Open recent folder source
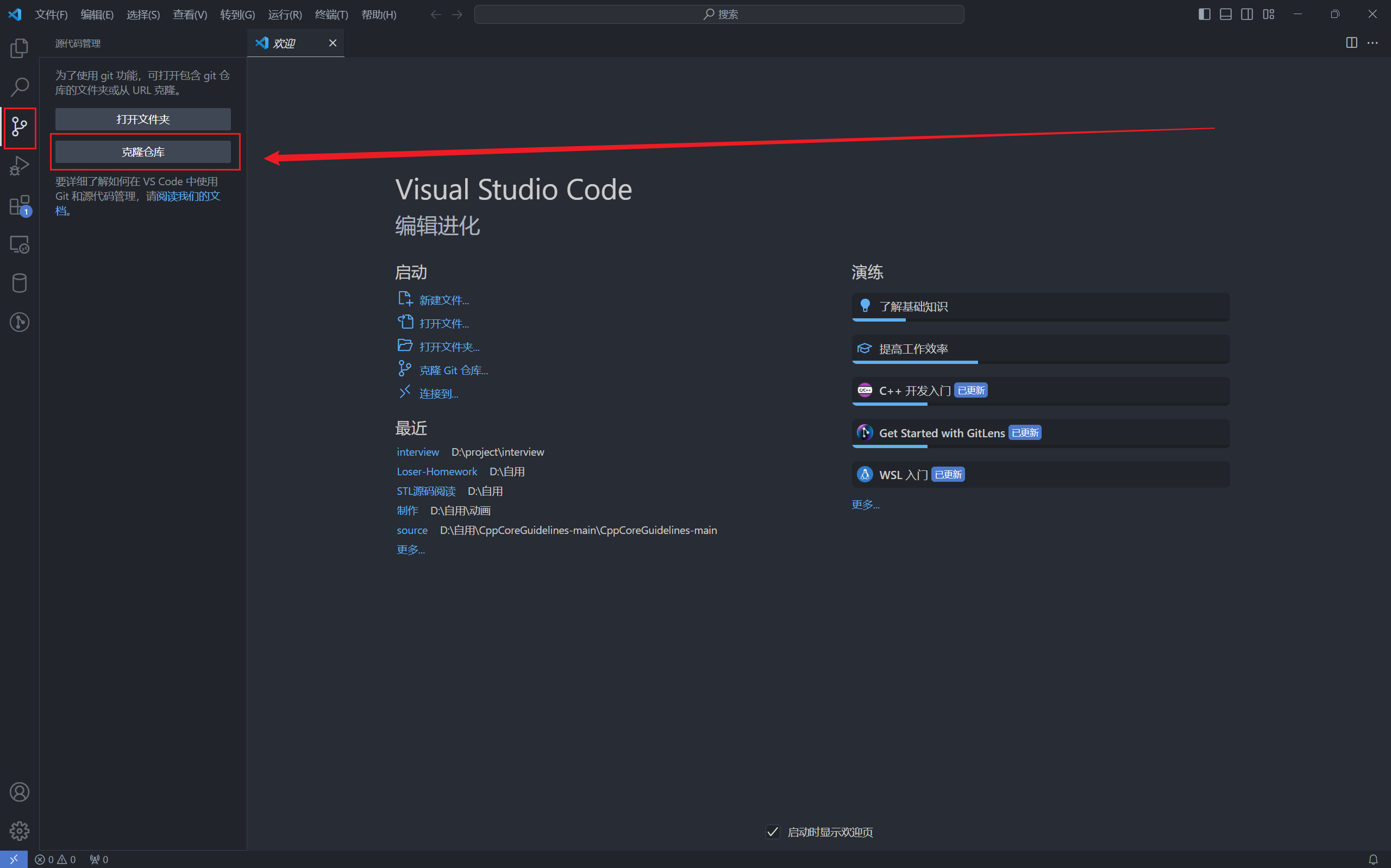The width and height of the screenshot is (1391, 868). pos(412,531)
